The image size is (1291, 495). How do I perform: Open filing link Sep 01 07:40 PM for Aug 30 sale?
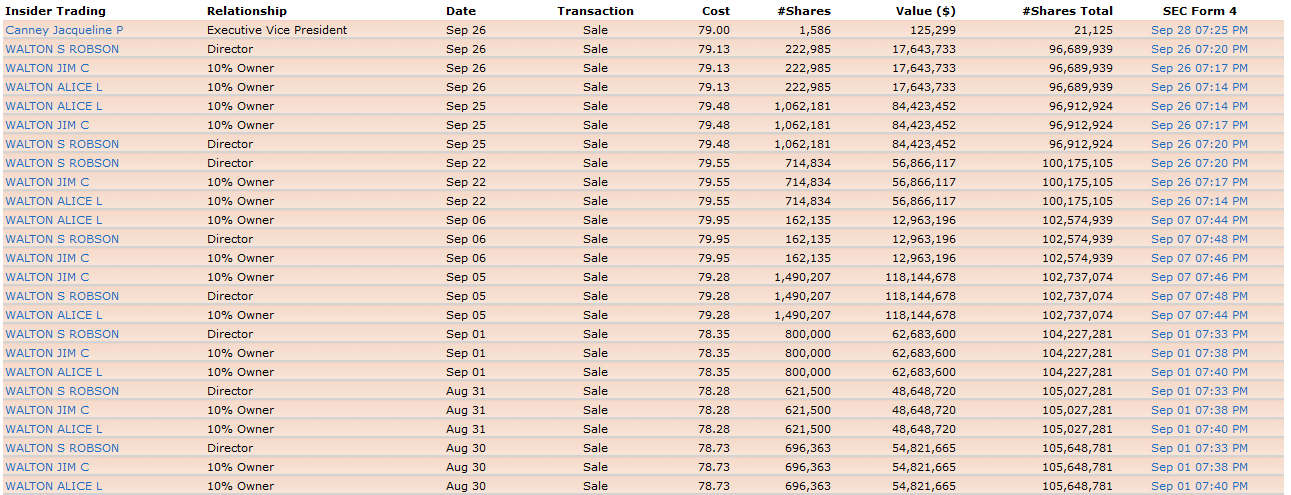coord(1199,486)
